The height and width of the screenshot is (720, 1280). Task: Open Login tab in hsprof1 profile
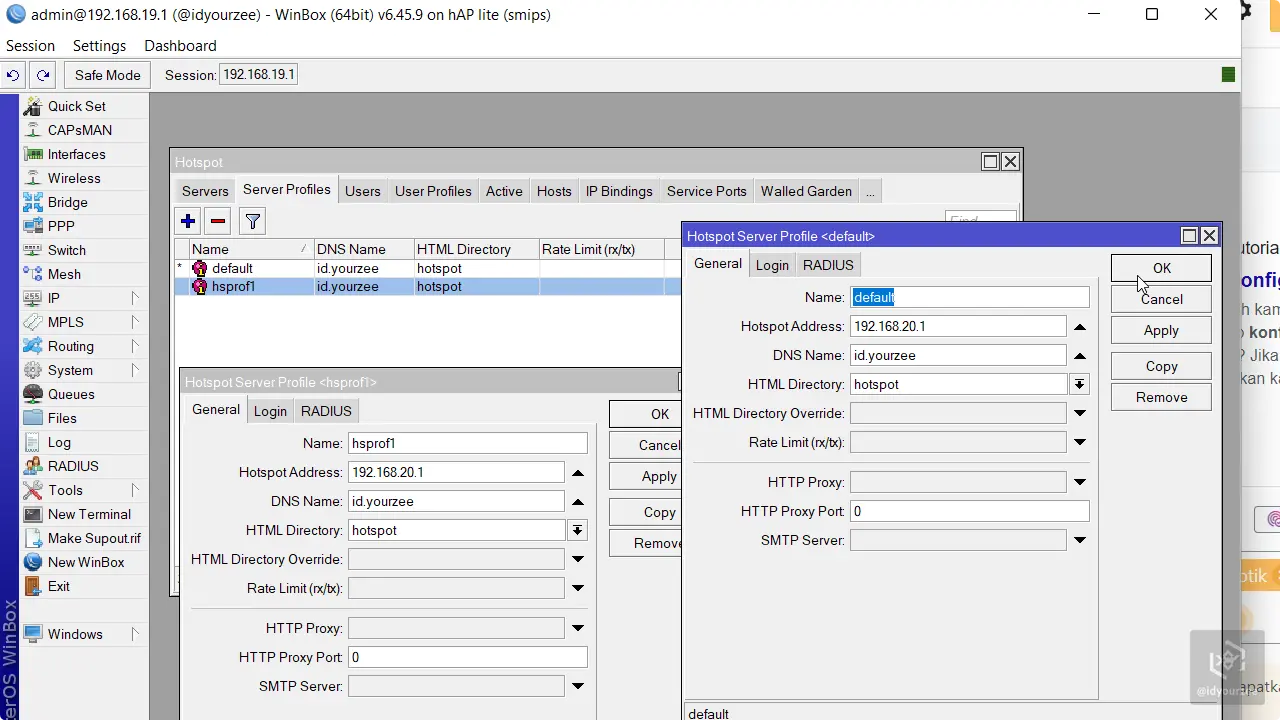point(270,411)
